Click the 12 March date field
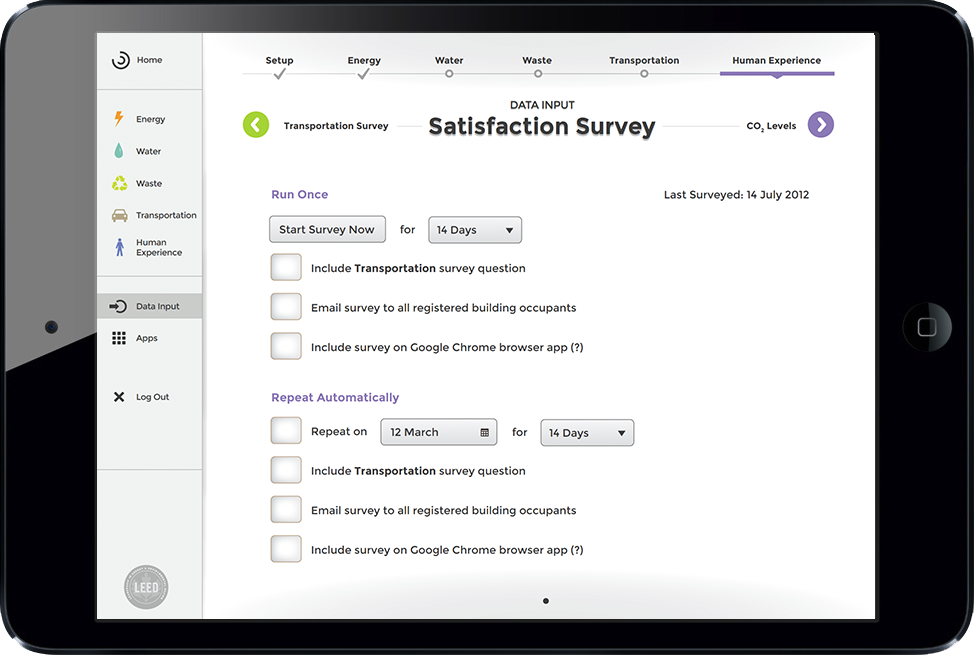This screenshot has height=655, width=974. (x=439, y=432)
